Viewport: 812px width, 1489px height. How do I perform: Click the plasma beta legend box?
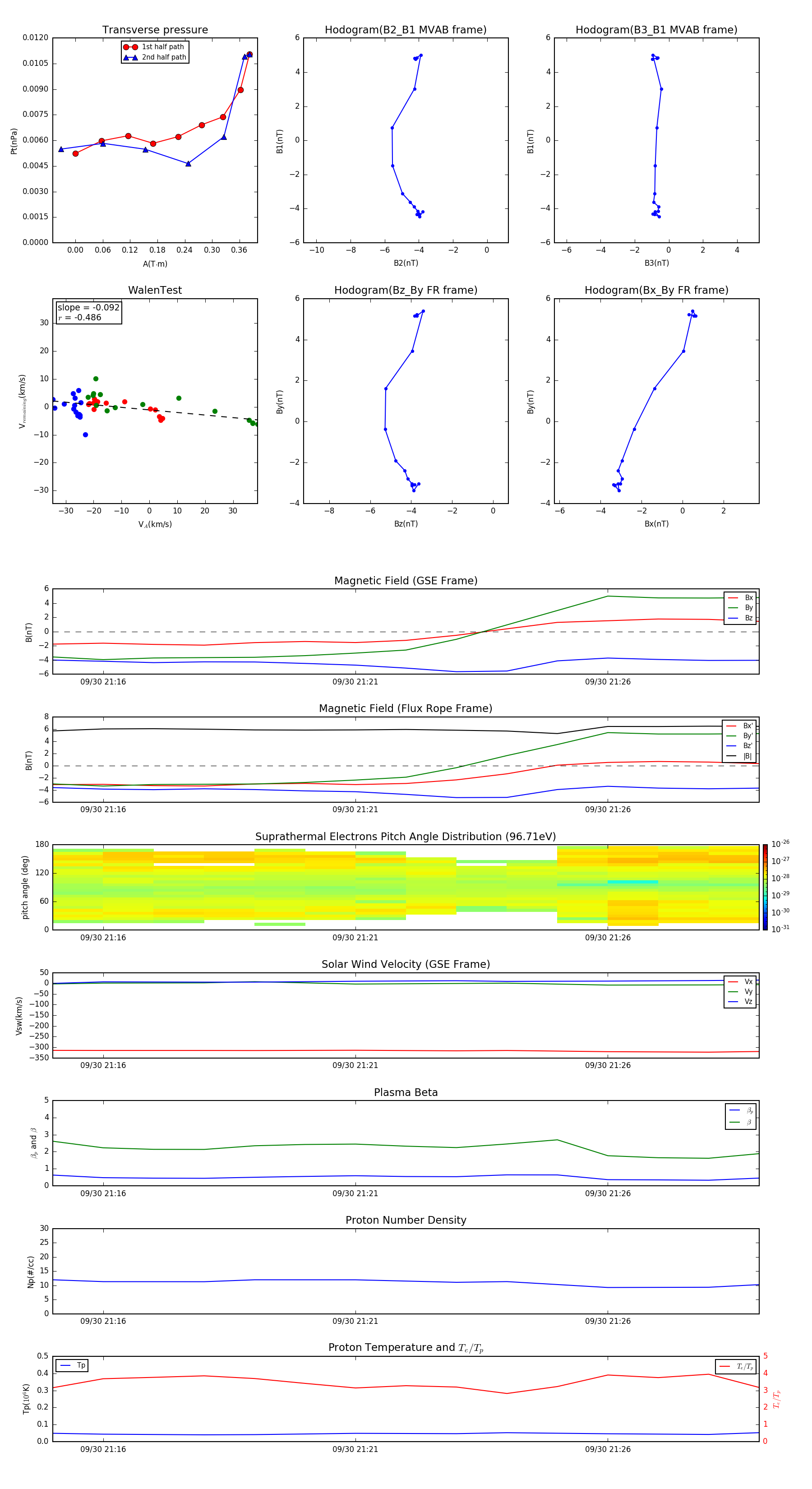(x=741, y=1117)
